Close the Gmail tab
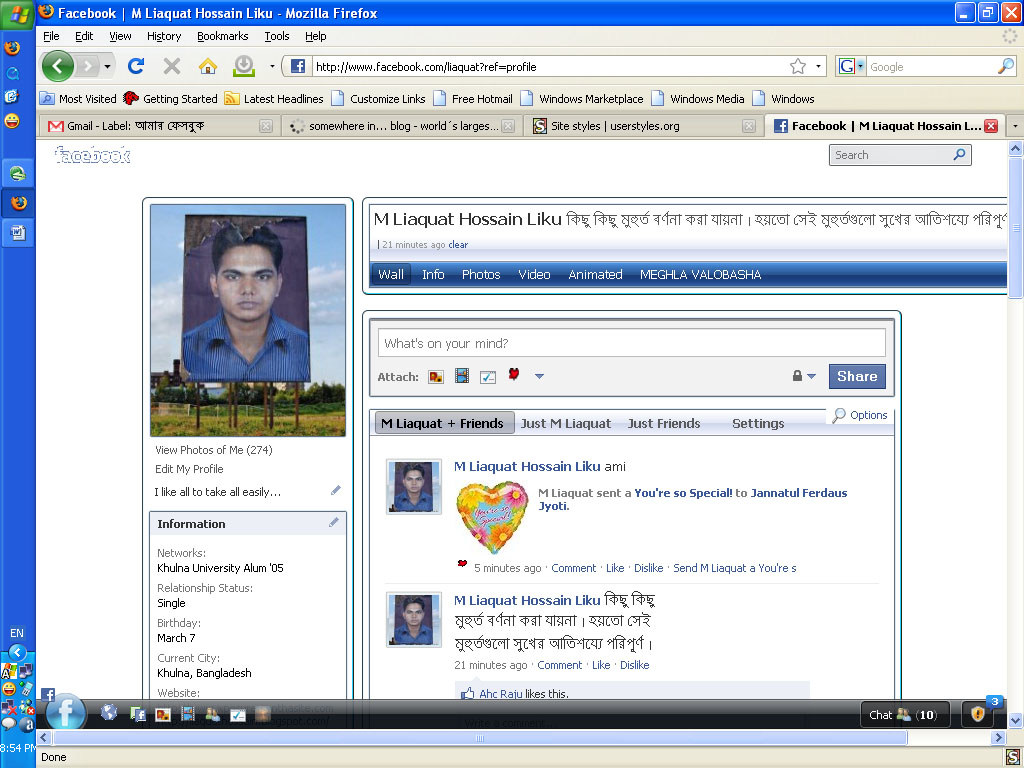The image size is (1024, 768). point(266,126)
